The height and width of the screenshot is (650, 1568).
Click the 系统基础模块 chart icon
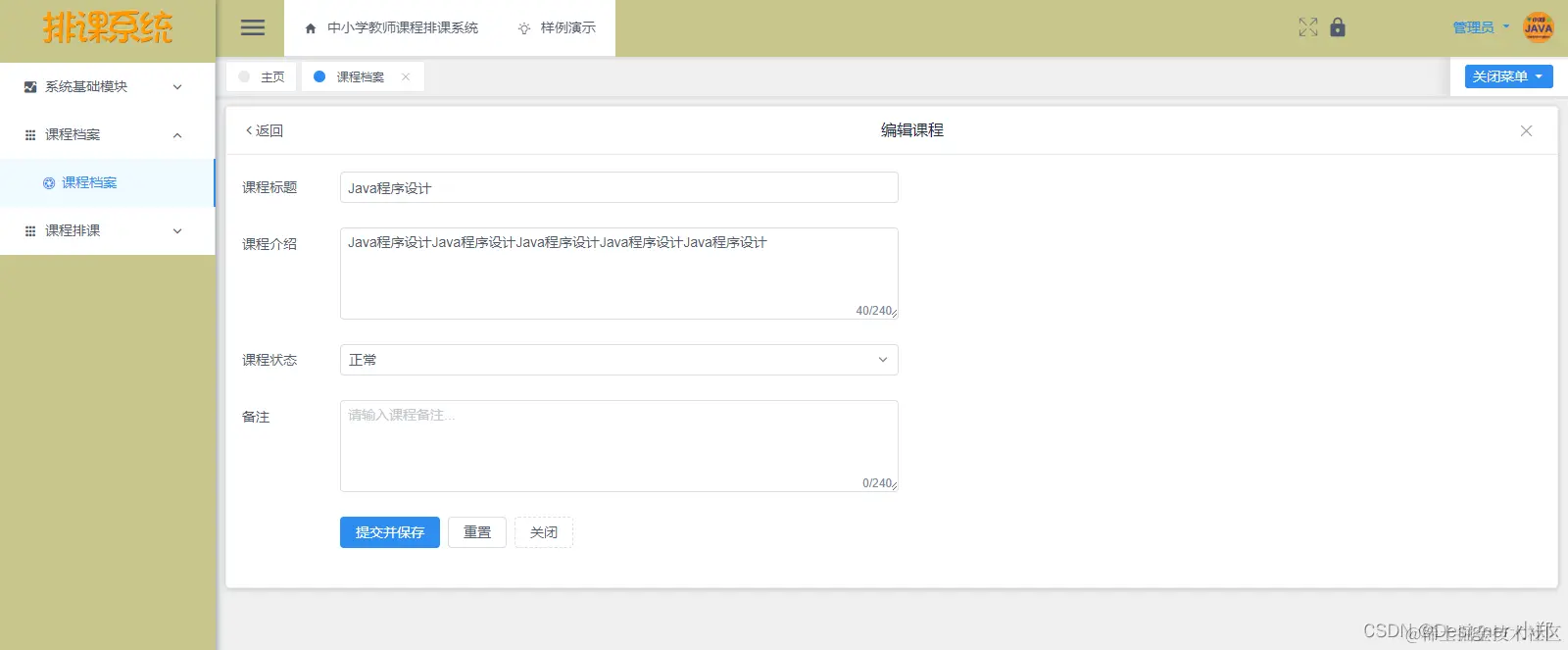tap(30, 87)
